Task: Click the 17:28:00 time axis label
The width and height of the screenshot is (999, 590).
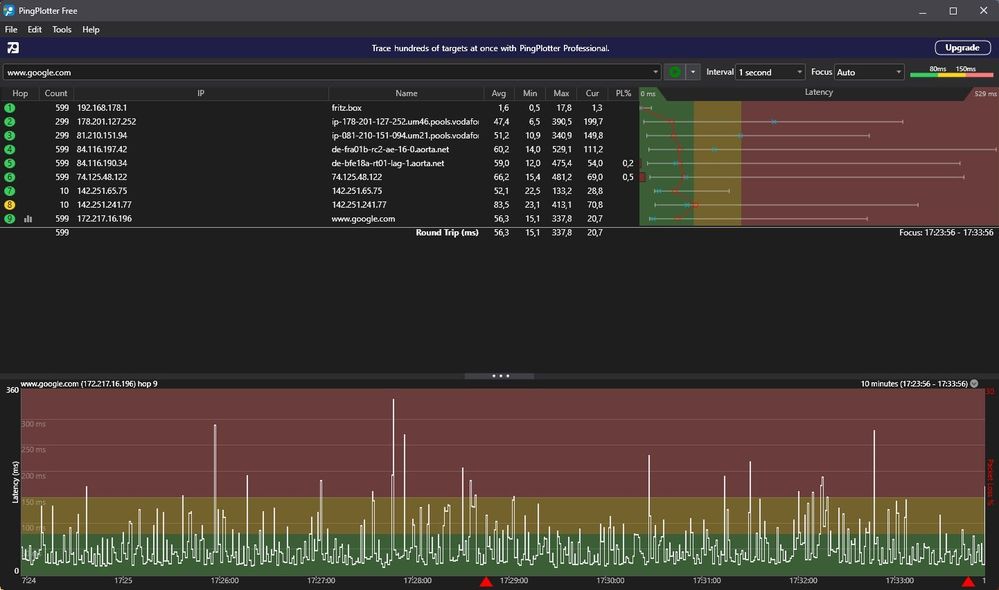Action: pyautogui.click(x=417, y=580)
